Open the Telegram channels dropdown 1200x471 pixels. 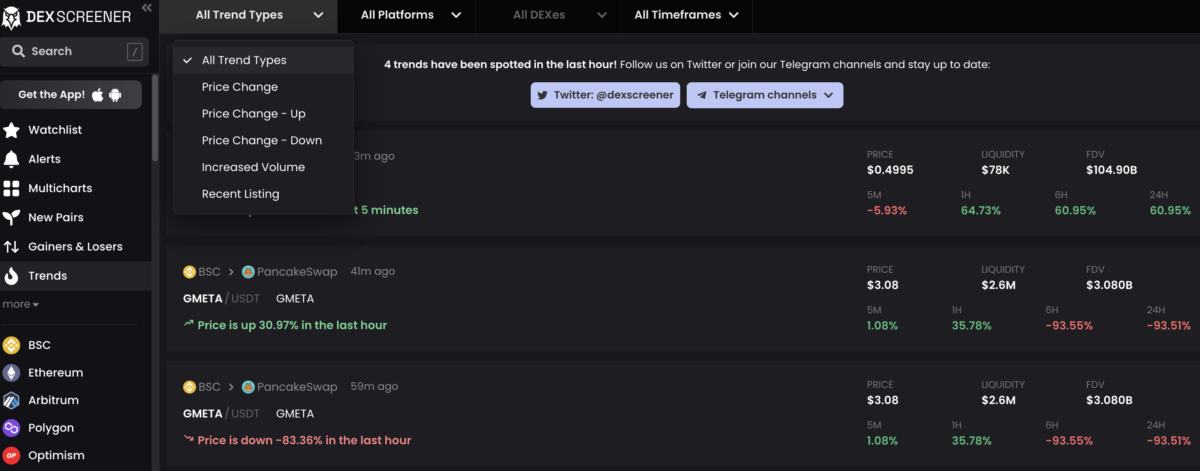[x=765, y=95]
